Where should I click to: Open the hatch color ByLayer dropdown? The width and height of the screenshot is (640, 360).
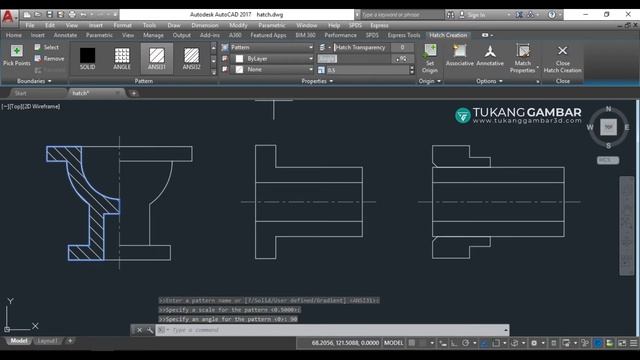coord(311,59)
